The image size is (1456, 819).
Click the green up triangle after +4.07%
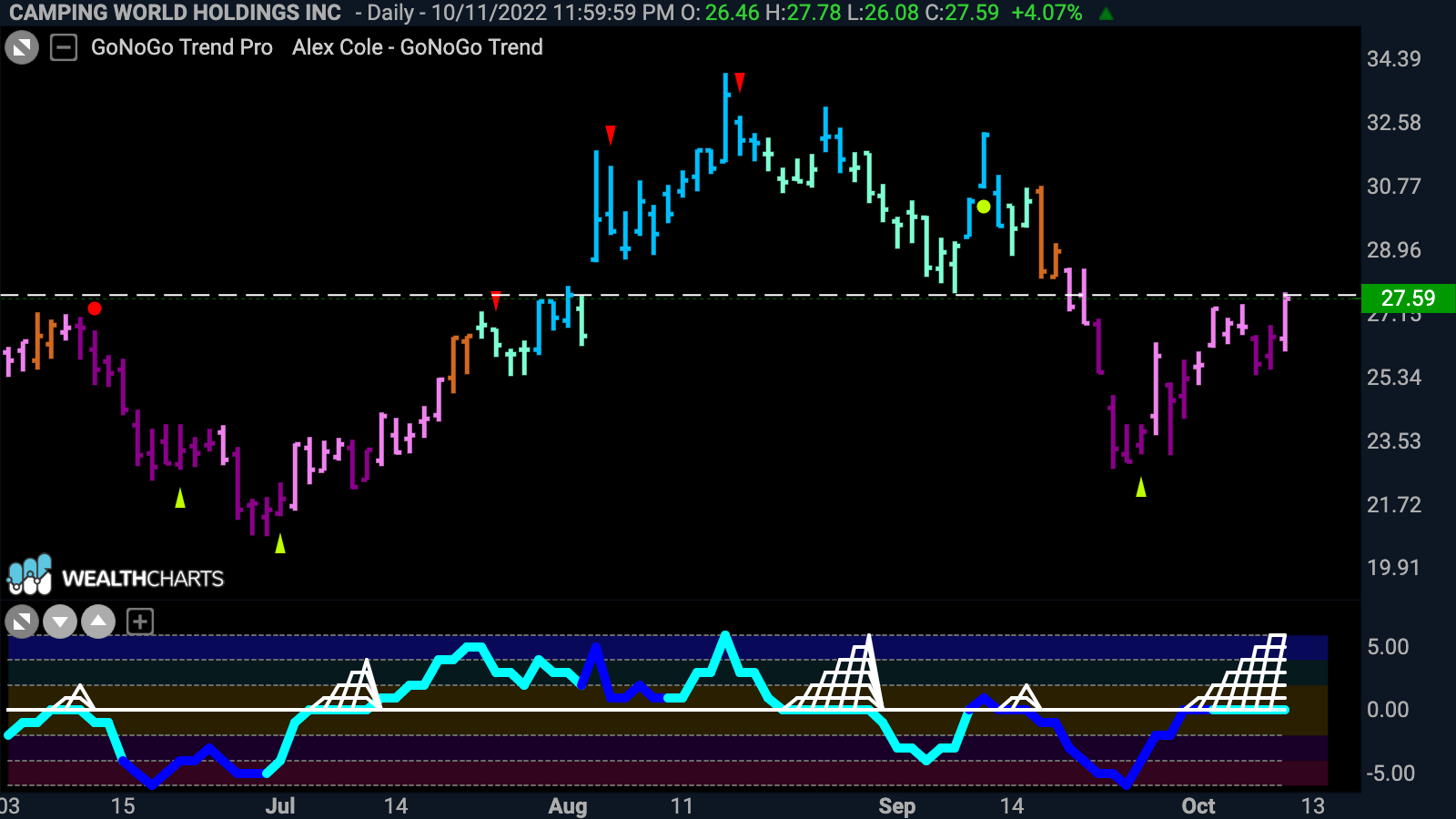(1107, 14)
